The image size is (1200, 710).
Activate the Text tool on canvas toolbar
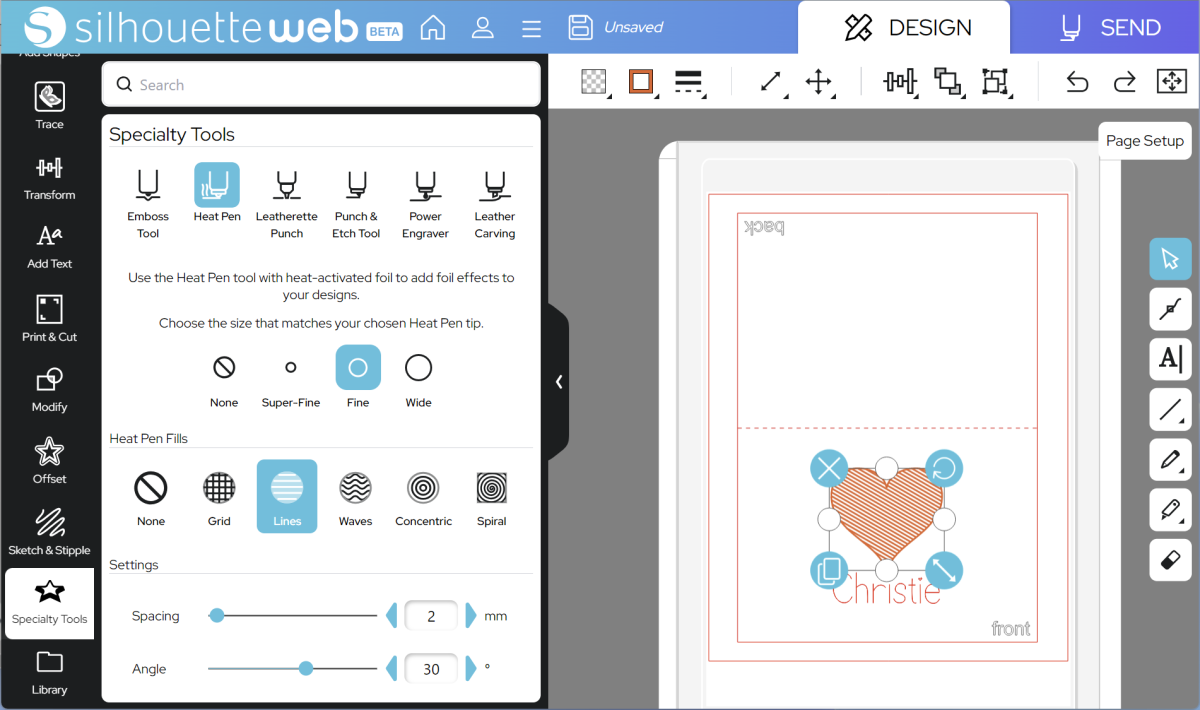pyautogui.click(x=1170, y=359)
